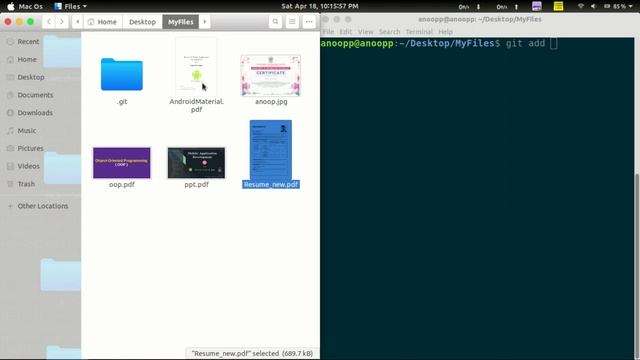Select the ppt.pdf file thumbnail

pos(196,163)
